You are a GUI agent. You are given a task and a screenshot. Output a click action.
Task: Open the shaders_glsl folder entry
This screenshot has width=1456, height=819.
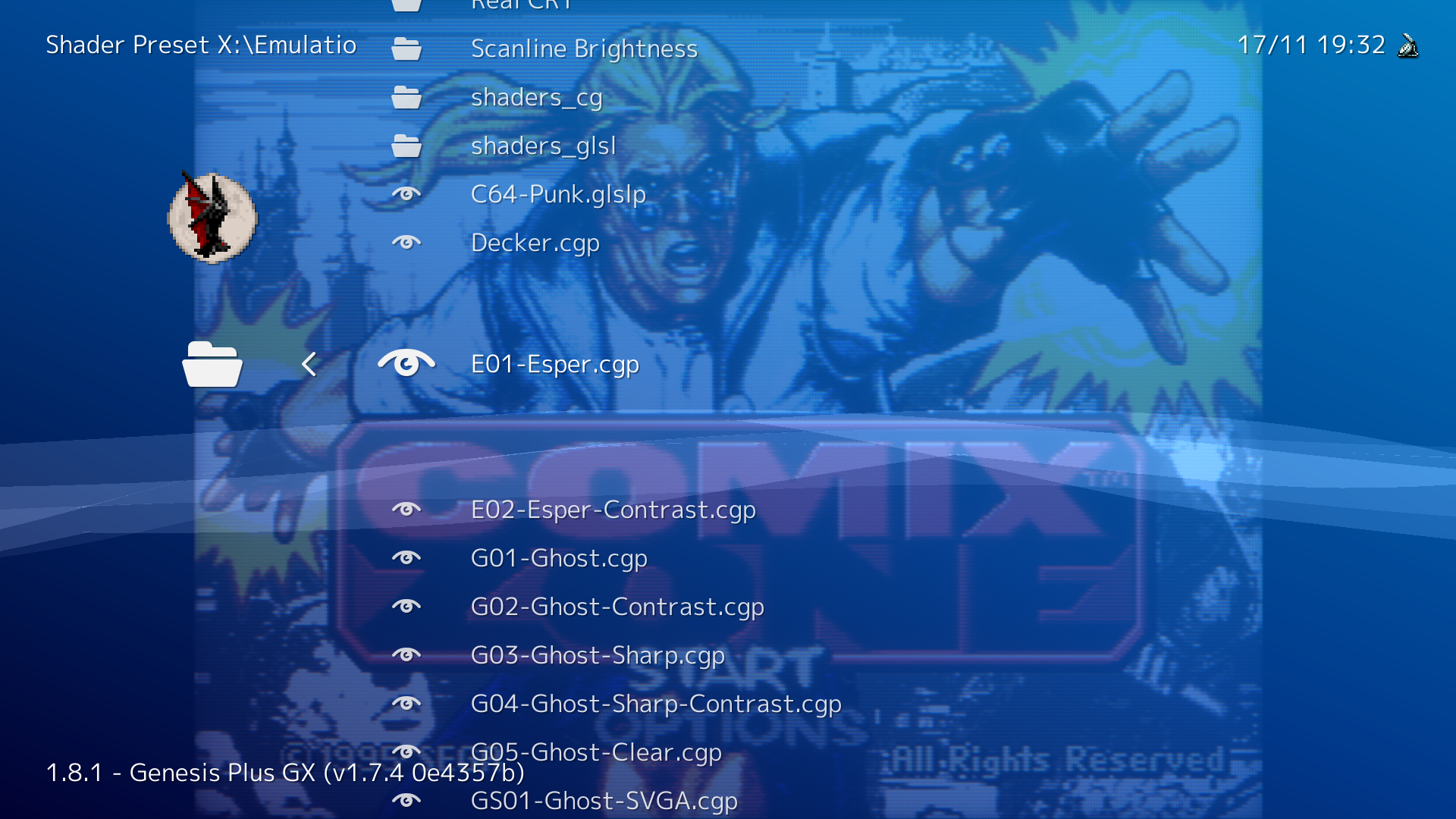pyautogui.click(x=544, y=146)
